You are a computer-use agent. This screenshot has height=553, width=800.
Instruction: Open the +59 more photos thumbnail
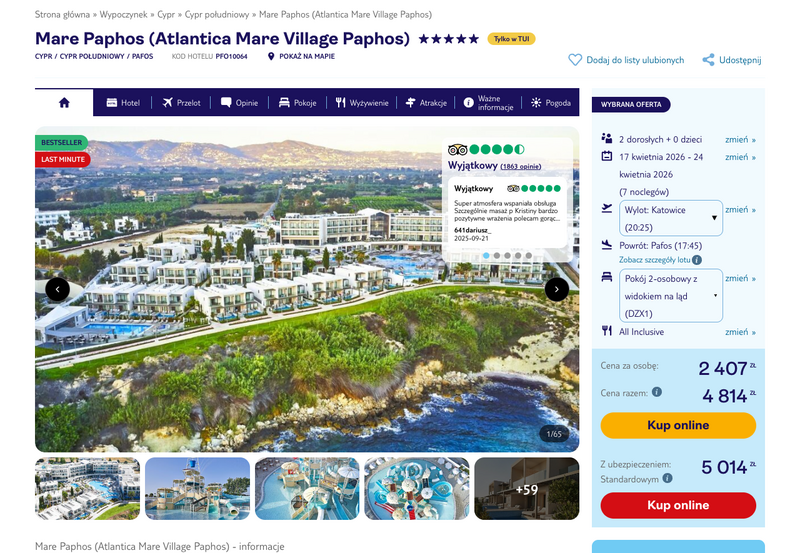(527, 489)
